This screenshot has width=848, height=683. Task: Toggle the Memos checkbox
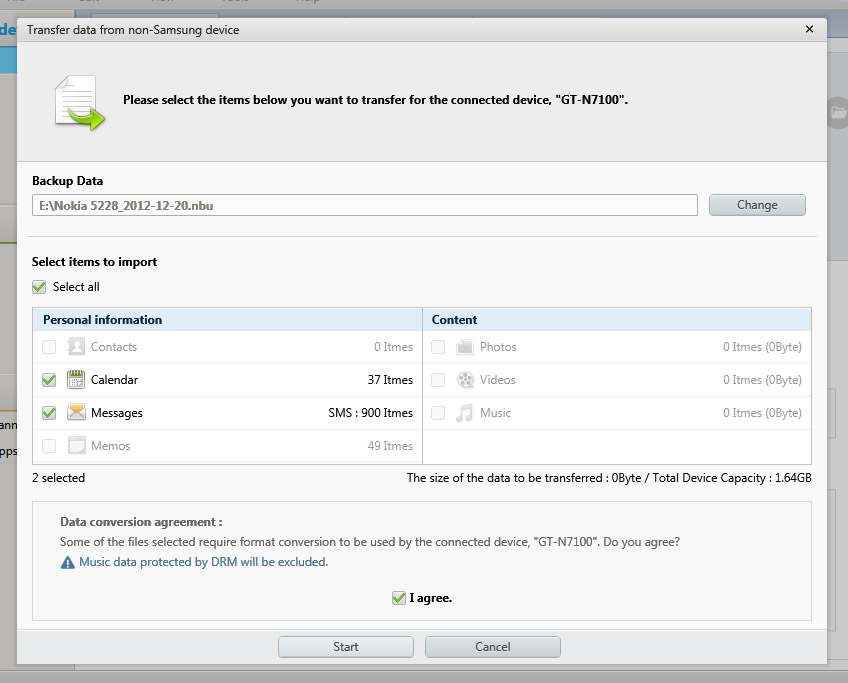[49, 446]
